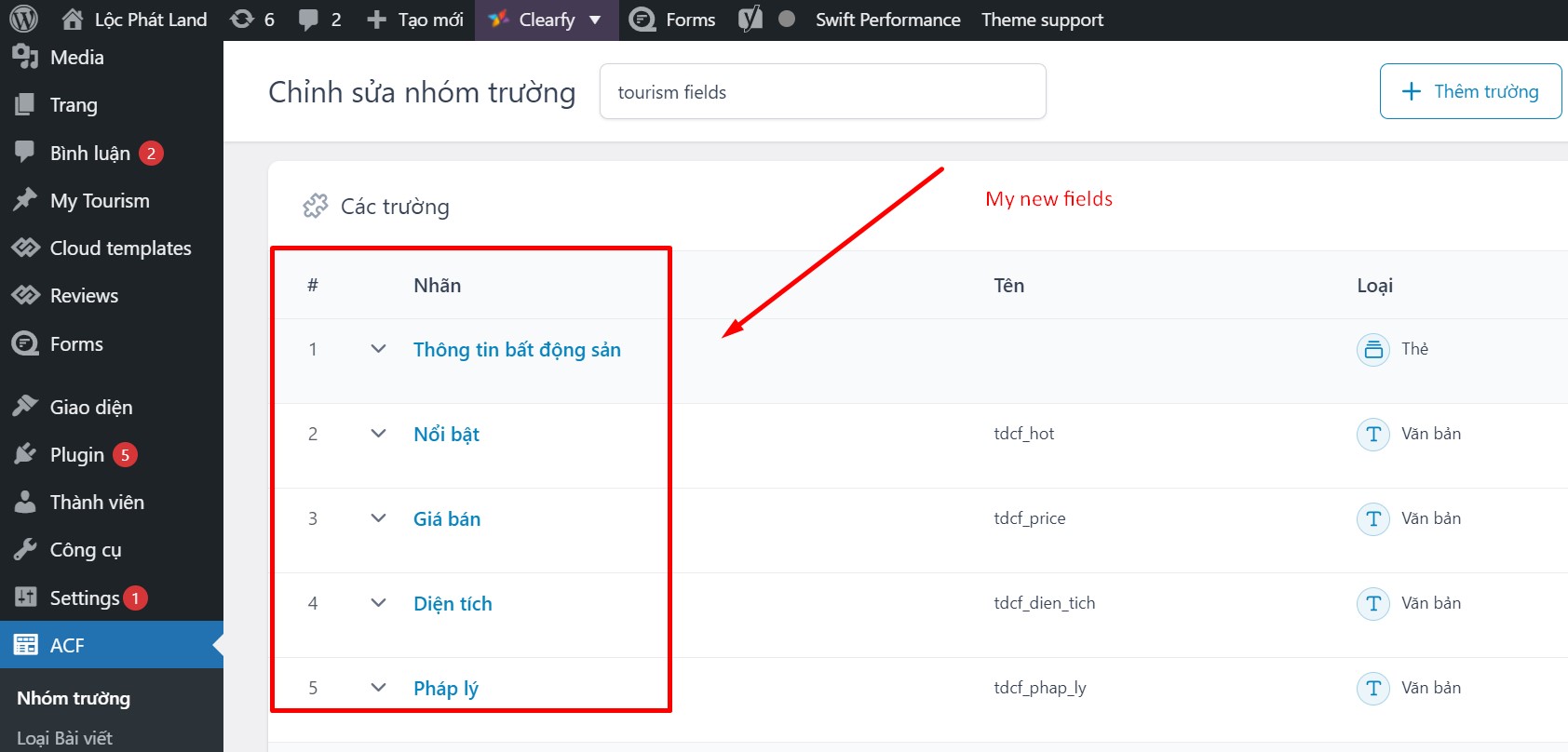
Task: Open the Thông tin bất động sản field link
Action: click(x=517, y=350)
